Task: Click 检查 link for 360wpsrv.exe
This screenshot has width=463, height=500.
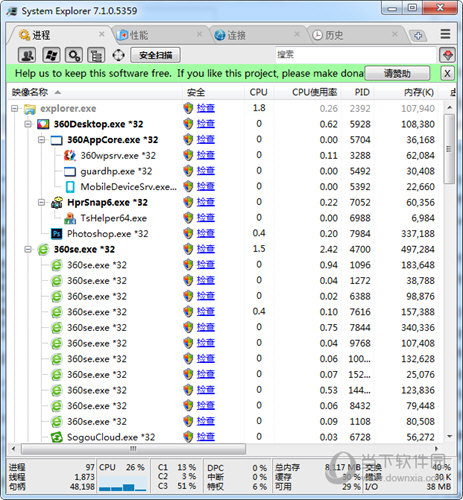Action: pyautogui.click(x=206, y=155)
